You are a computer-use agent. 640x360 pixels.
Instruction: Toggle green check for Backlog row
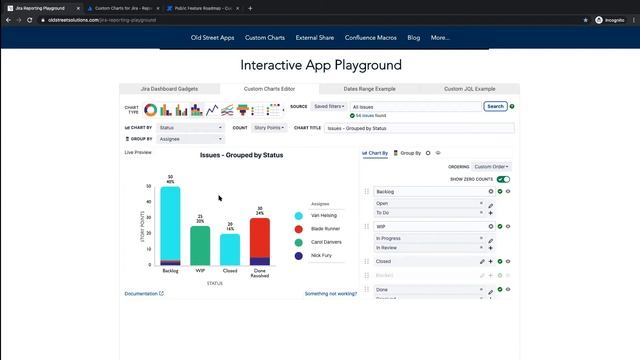click(500, 191)
